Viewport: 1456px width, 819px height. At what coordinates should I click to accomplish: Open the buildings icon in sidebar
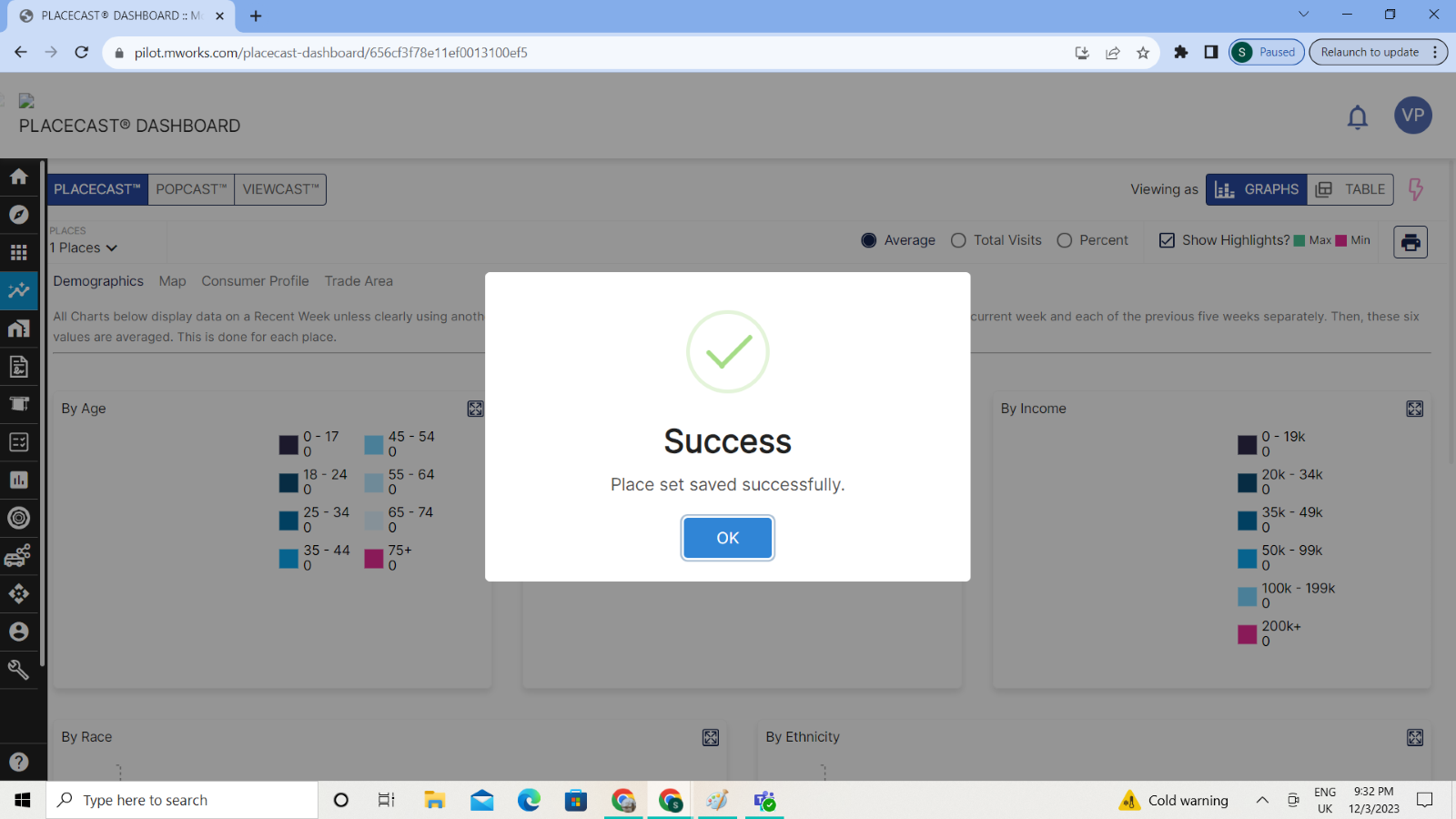pyautogui.click(x=19, y=329)
